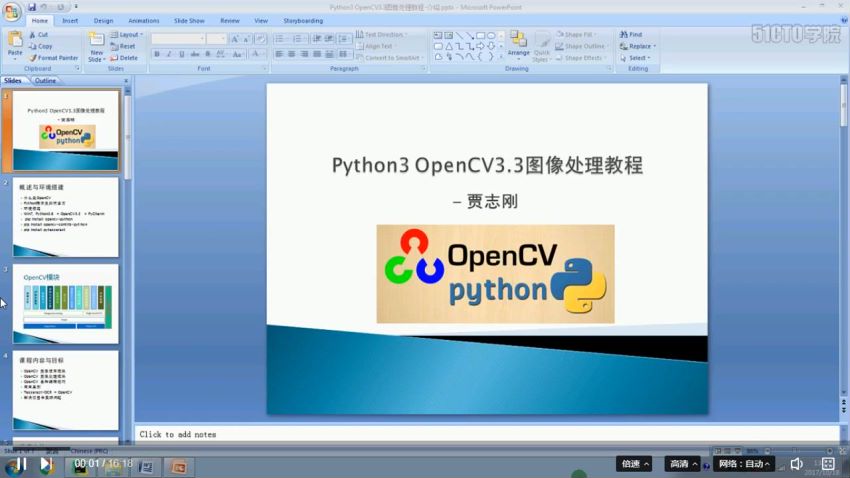Click the Save icon in the quick access toolbar
Screen dimensions: 850x478
click(x=31, y=7)
